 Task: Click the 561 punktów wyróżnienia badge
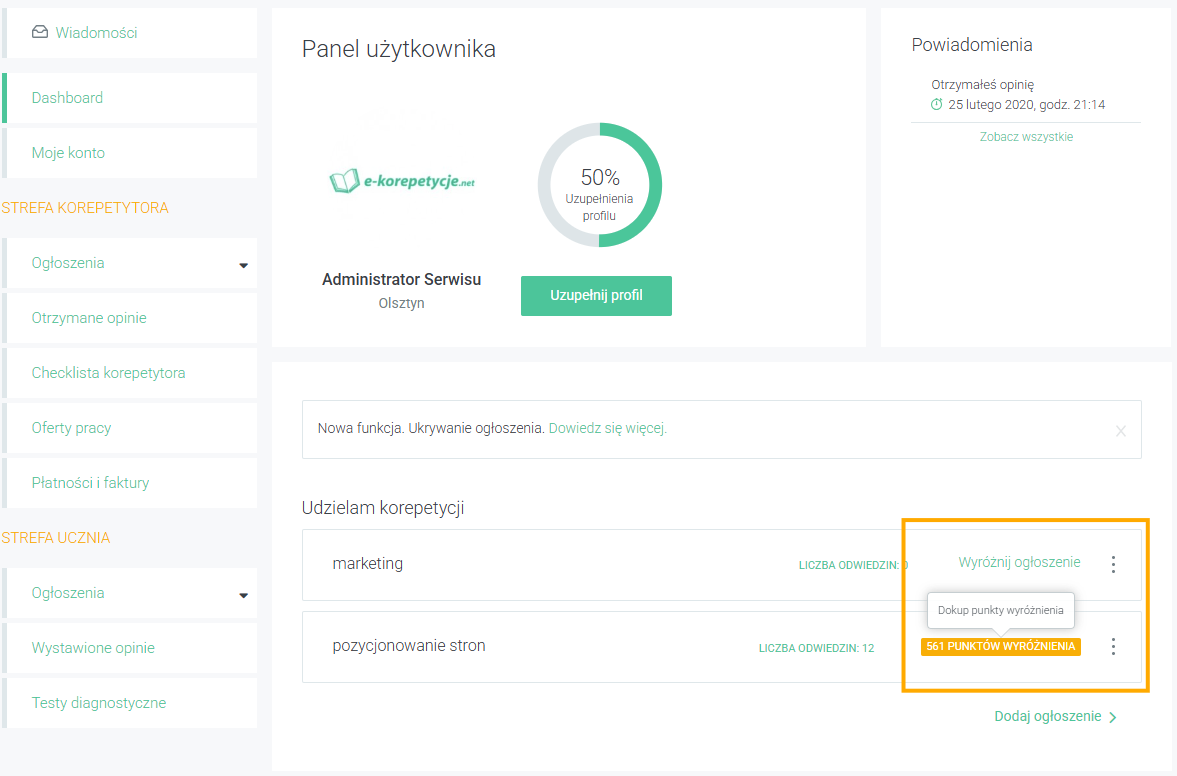[1001, 646]
